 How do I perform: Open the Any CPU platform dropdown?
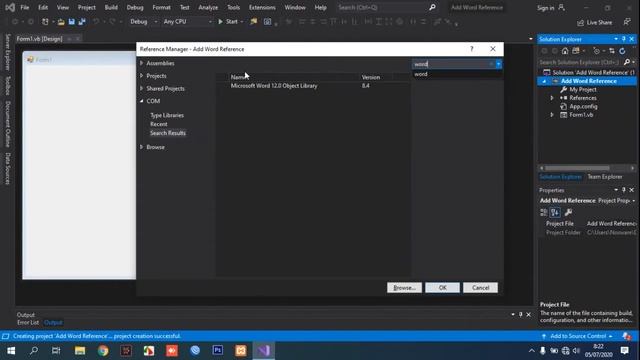point(210,22)
